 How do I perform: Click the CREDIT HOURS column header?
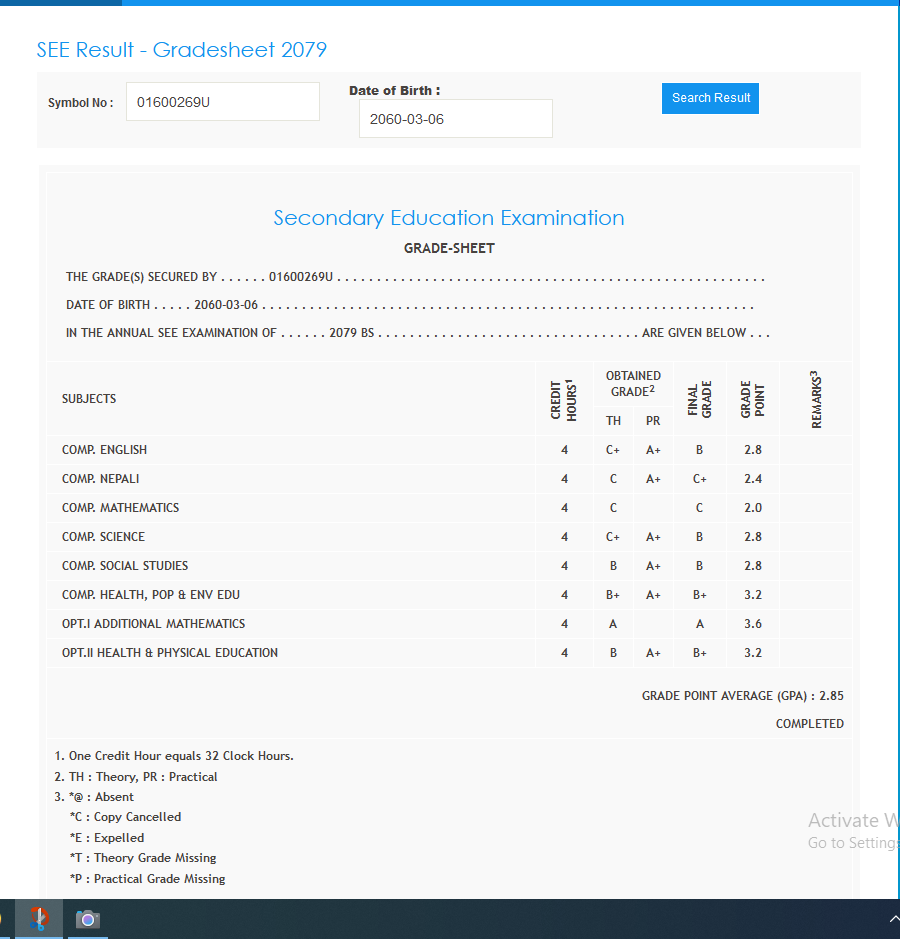564,399
